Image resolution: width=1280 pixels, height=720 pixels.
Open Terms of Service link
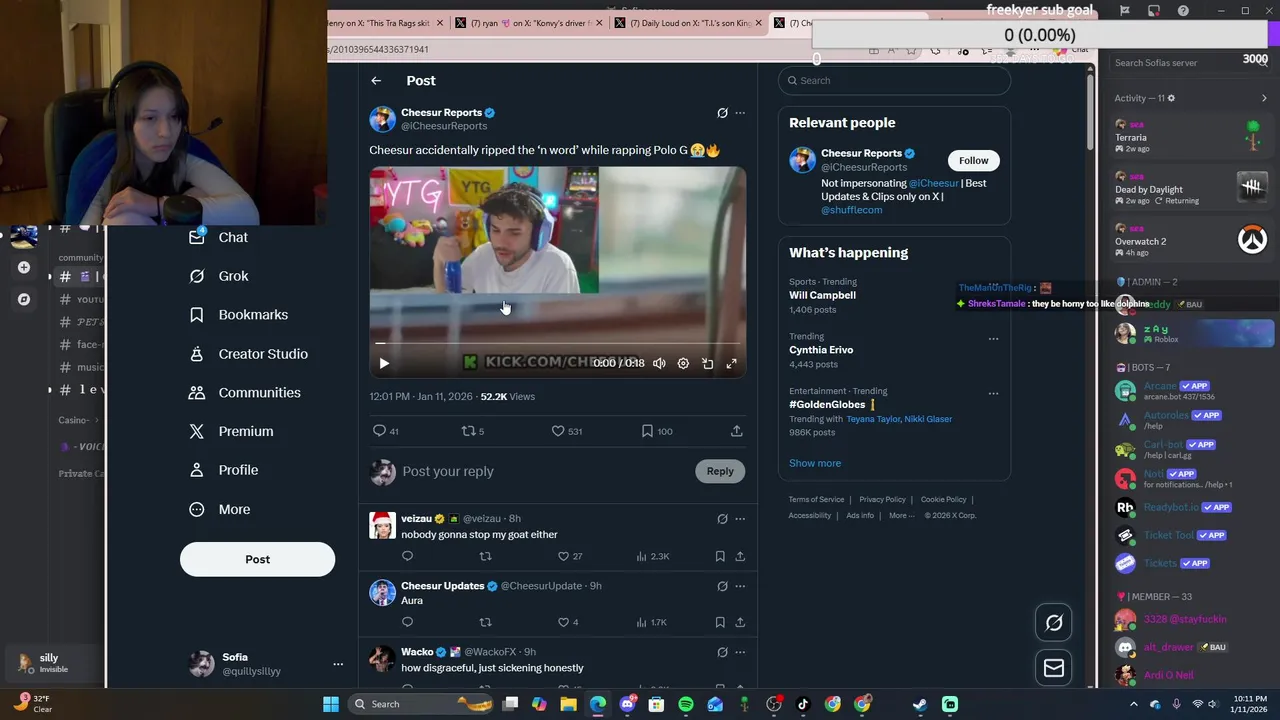point(816,500)
